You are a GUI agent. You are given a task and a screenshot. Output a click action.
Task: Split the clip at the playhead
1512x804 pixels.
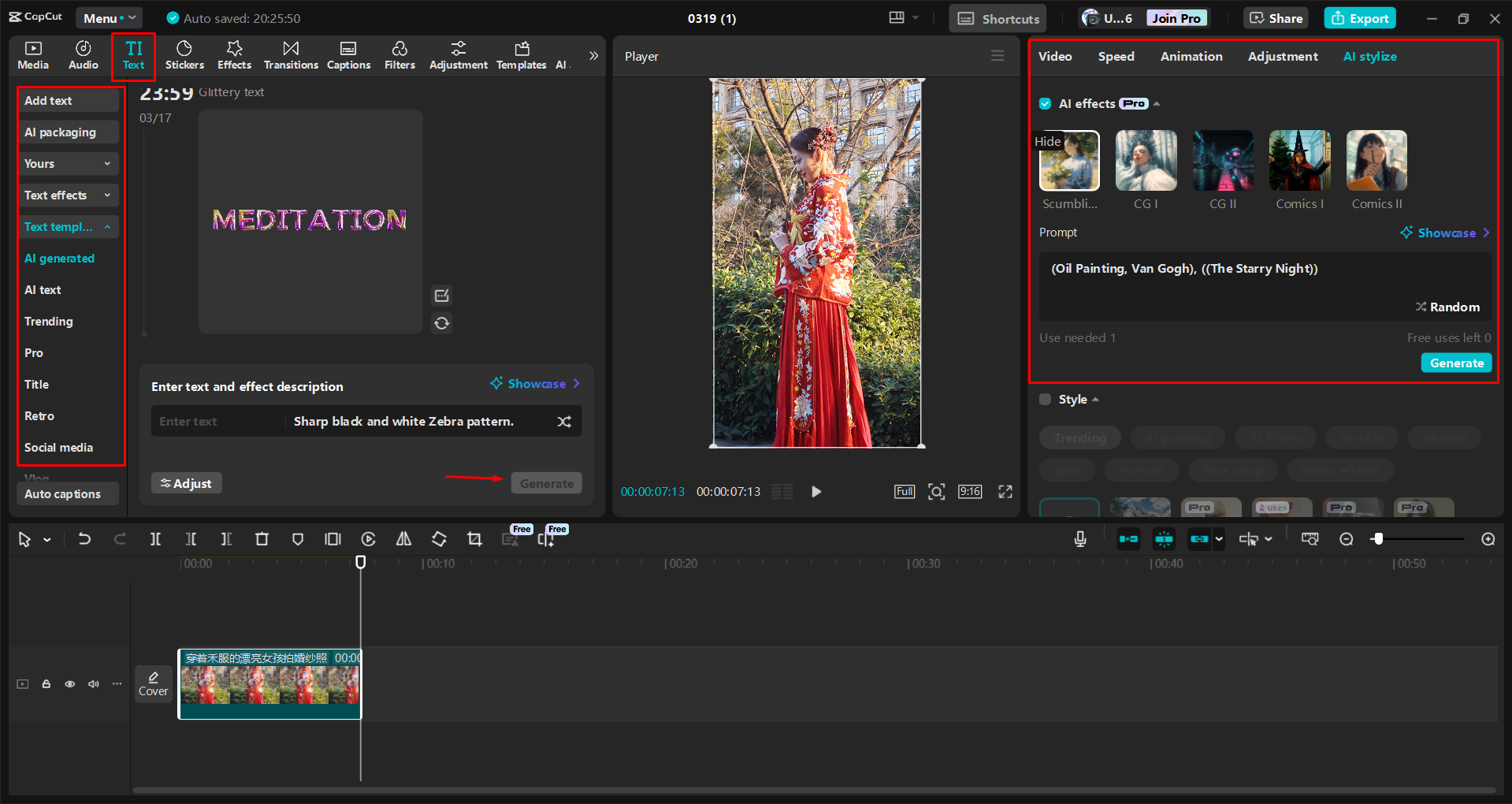pos(155,538)
